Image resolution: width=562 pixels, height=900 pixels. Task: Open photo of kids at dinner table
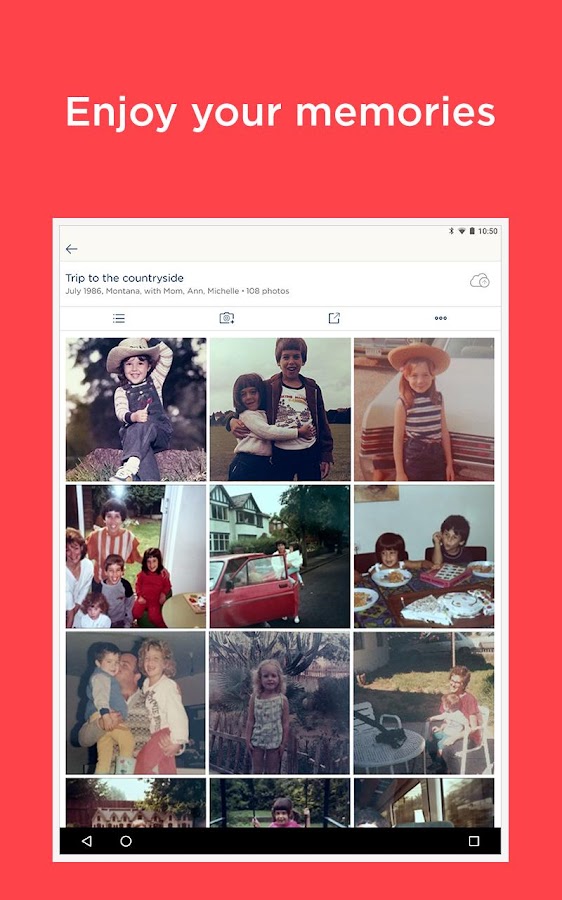(424, 556)
